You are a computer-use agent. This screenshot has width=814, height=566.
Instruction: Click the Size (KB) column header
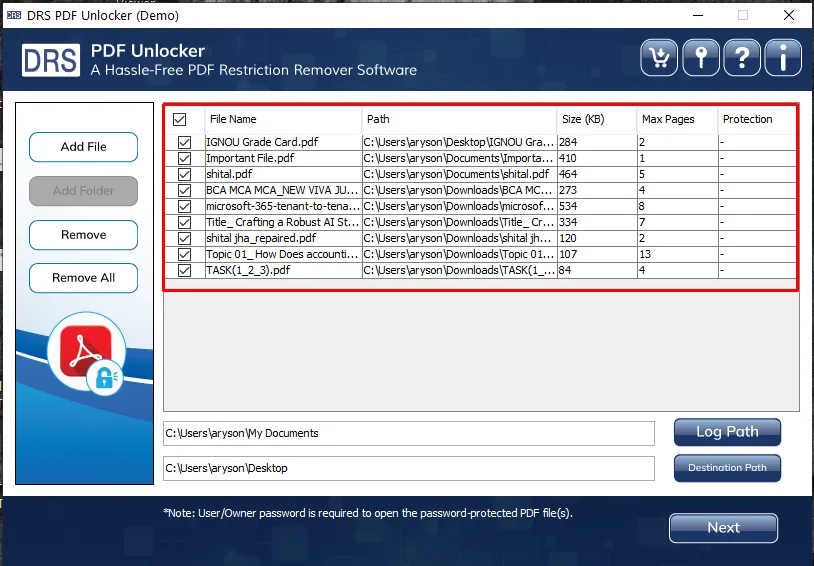pos(597,119)
